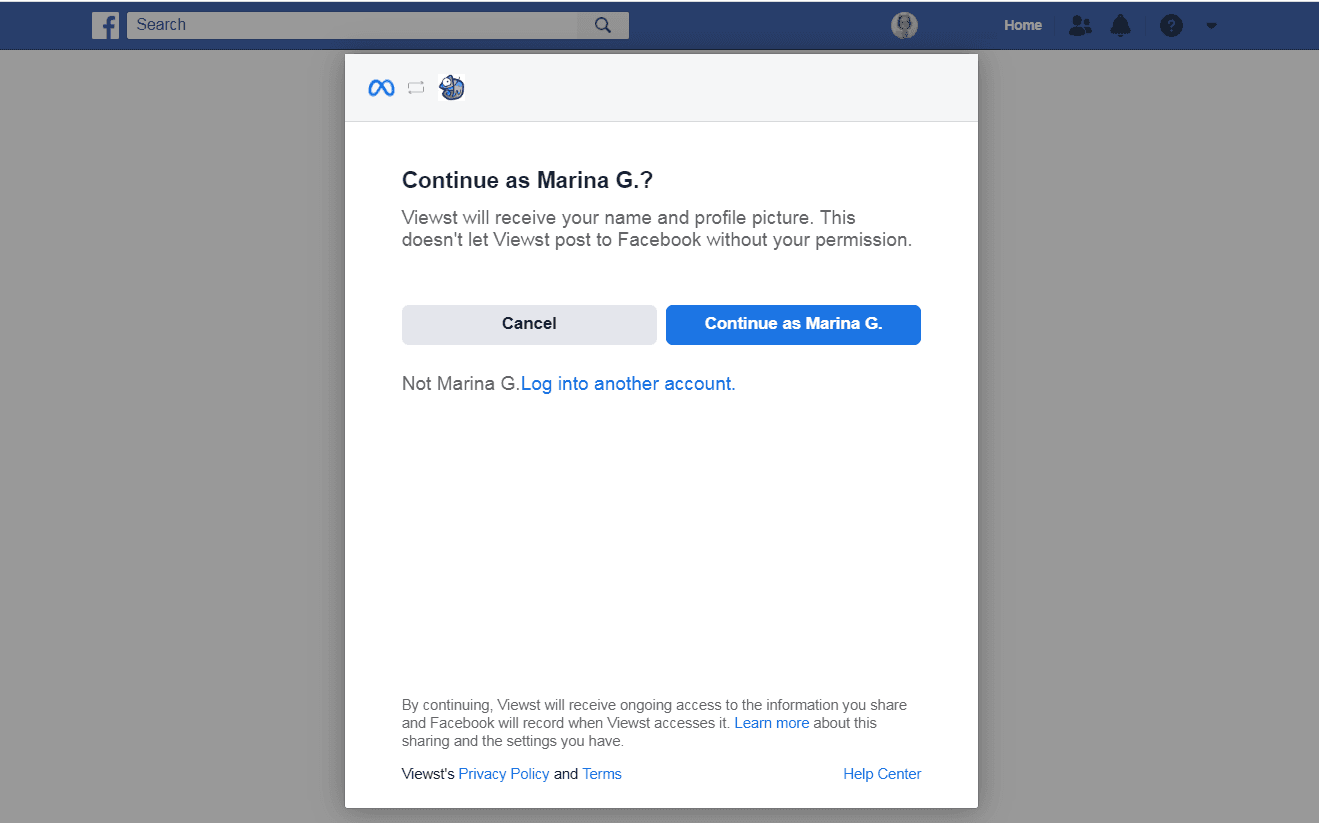Go to Home in the top bar
Viewport: 1319px width, 823px height.
[x=1023, y=26]
